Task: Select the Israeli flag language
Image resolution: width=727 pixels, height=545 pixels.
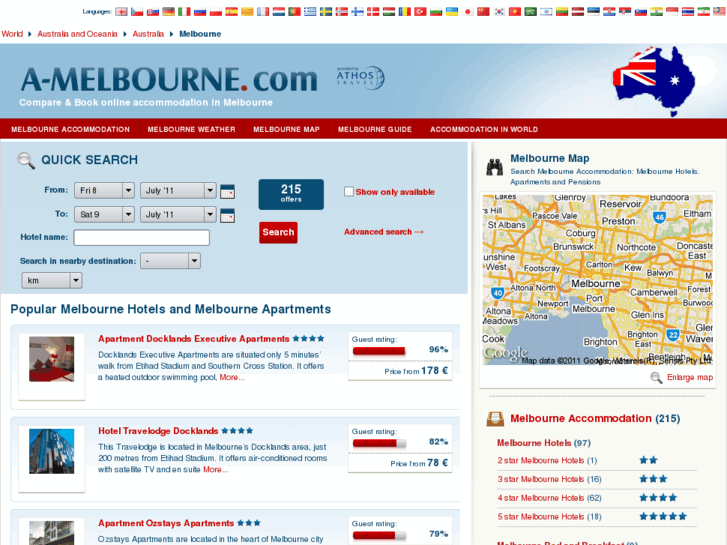Action: [x=547, y=12]
